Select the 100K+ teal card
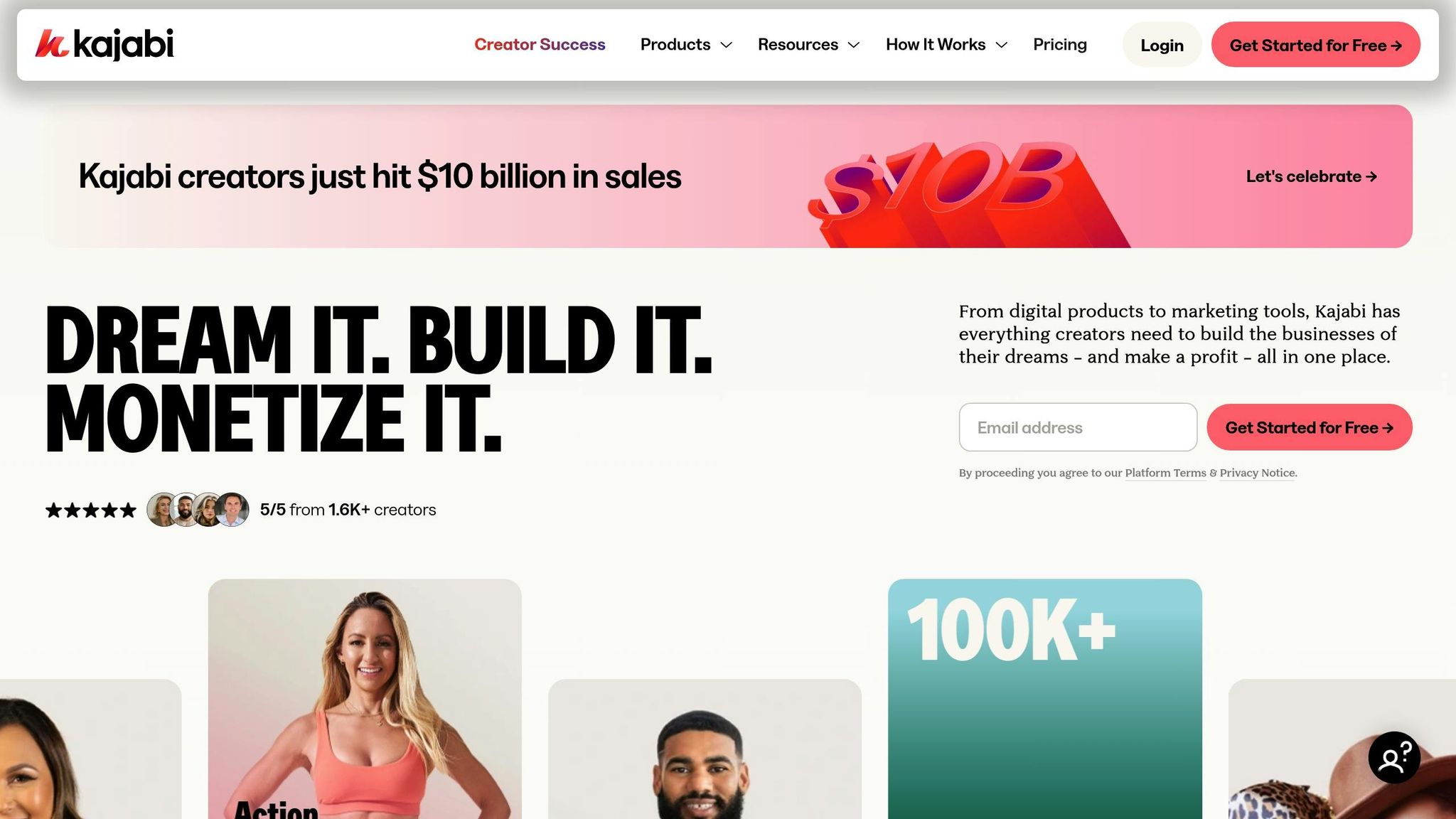 [x=1044, y=699]
